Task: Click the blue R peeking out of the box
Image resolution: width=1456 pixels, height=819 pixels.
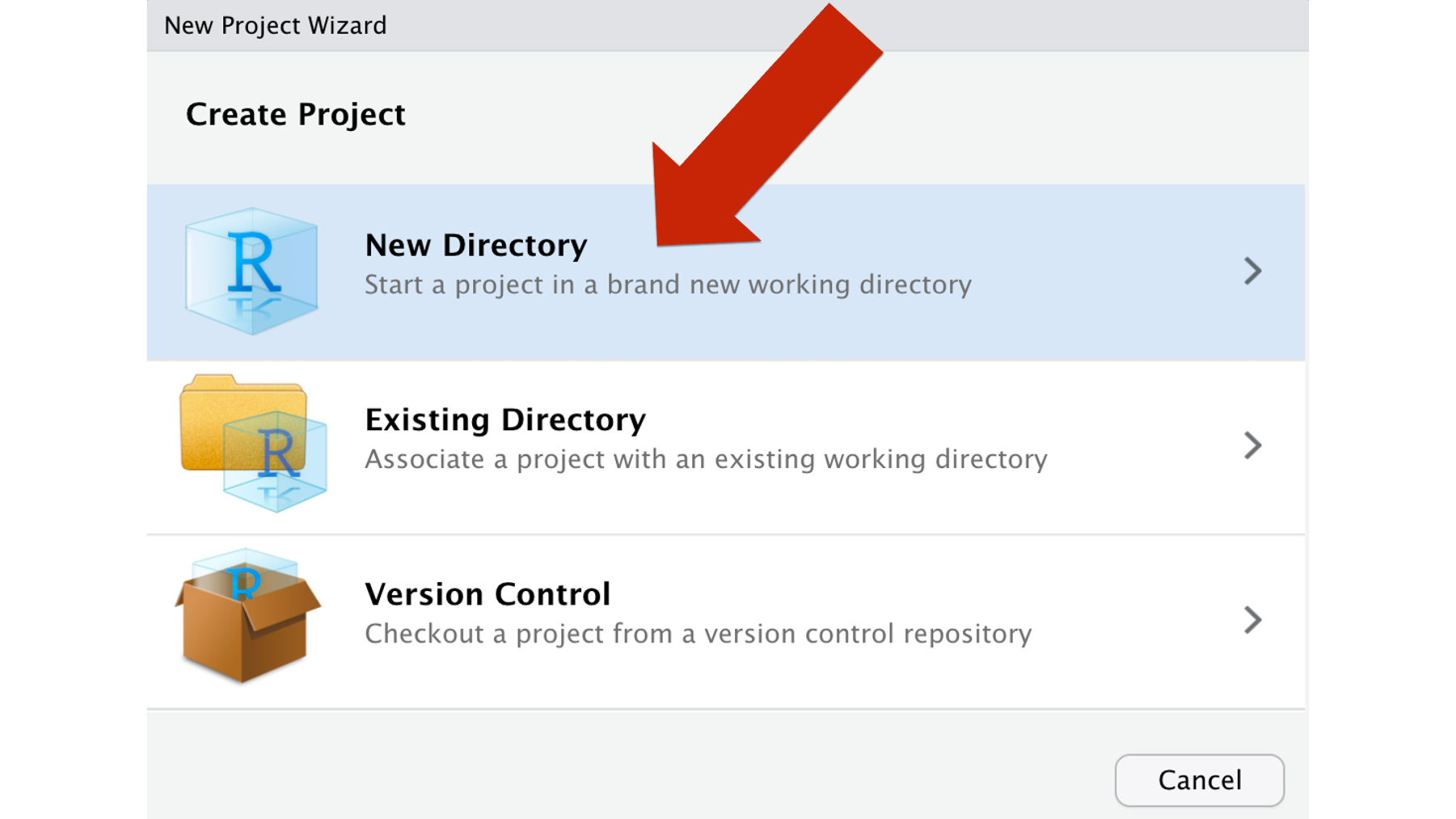Action: pyautogui.click(x=244, y=582)
